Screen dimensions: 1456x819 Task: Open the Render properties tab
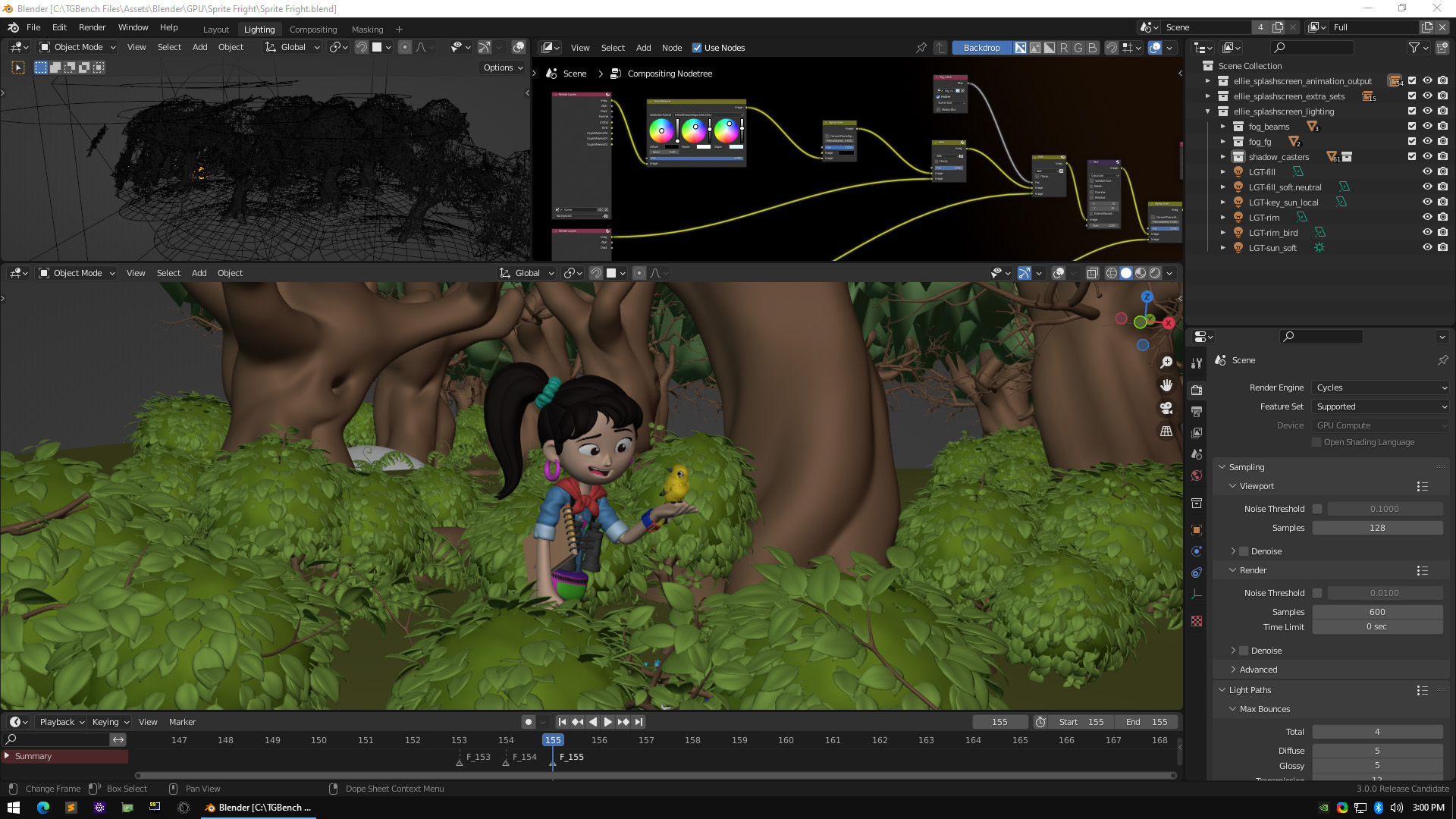coord(1197,390)
